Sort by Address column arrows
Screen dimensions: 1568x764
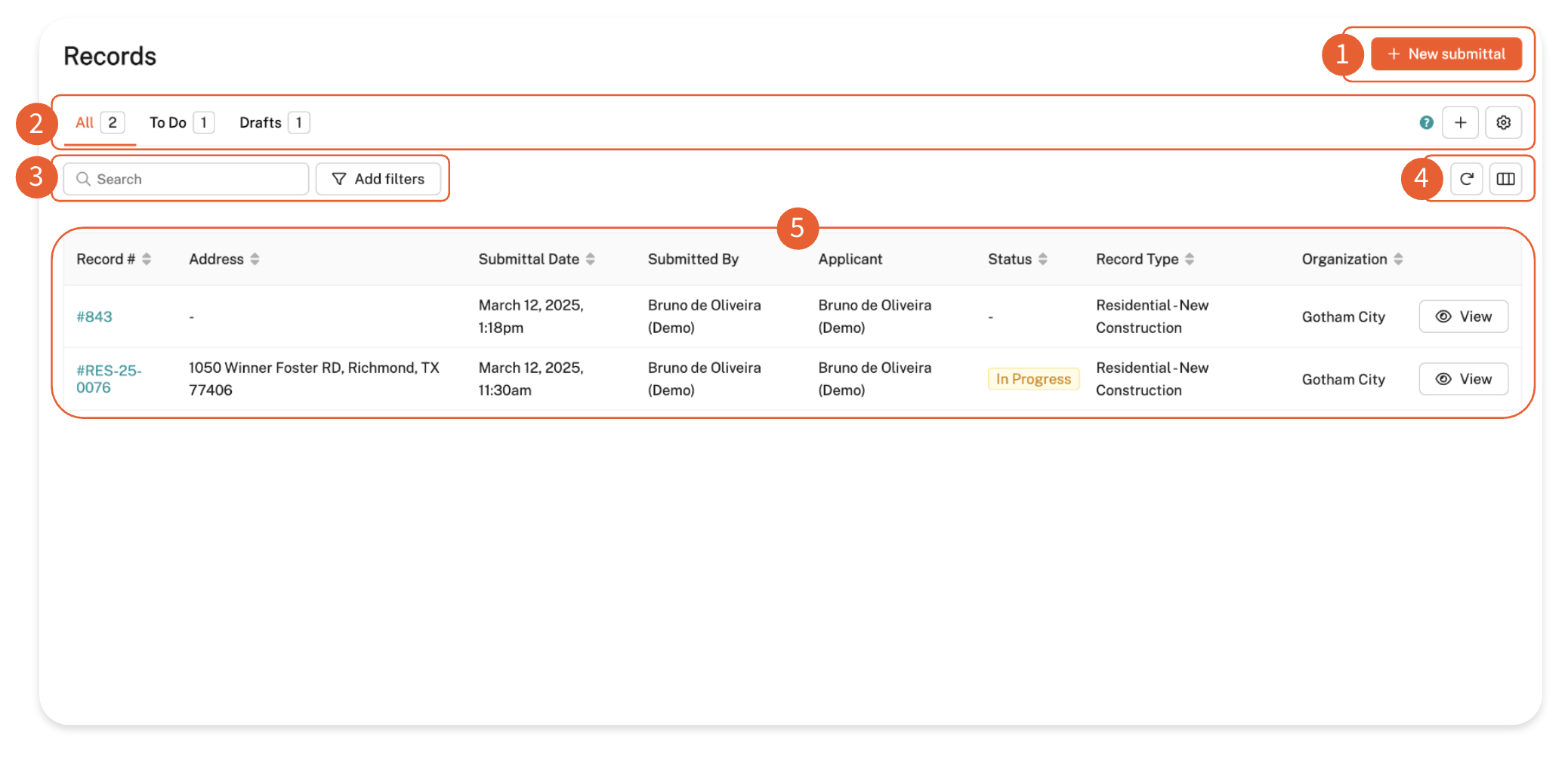255,259
